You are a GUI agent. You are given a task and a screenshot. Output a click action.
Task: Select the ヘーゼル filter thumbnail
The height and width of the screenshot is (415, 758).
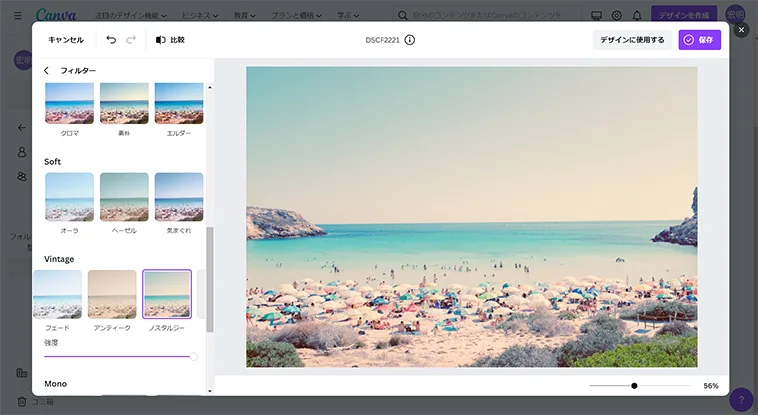pyautogui.click(x=124, y=197)
